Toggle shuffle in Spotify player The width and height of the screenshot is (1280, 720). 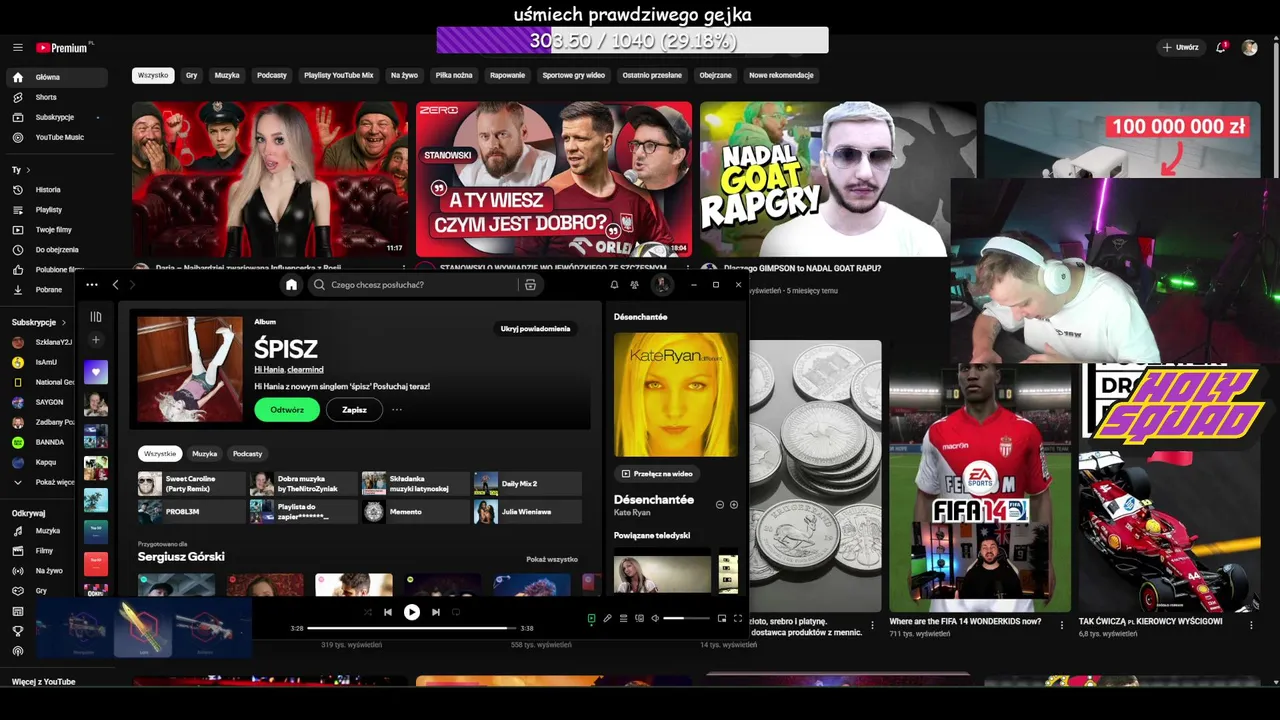(x=367, y=612)
